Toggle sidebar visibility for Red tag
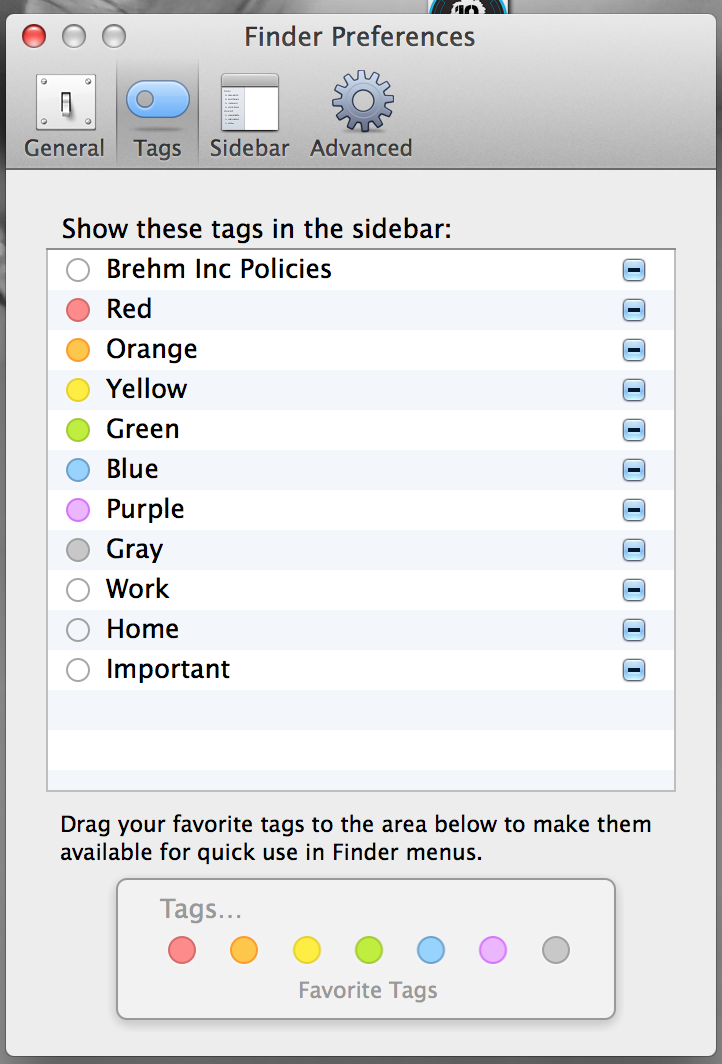The image size is (722, 1064). 633,310
